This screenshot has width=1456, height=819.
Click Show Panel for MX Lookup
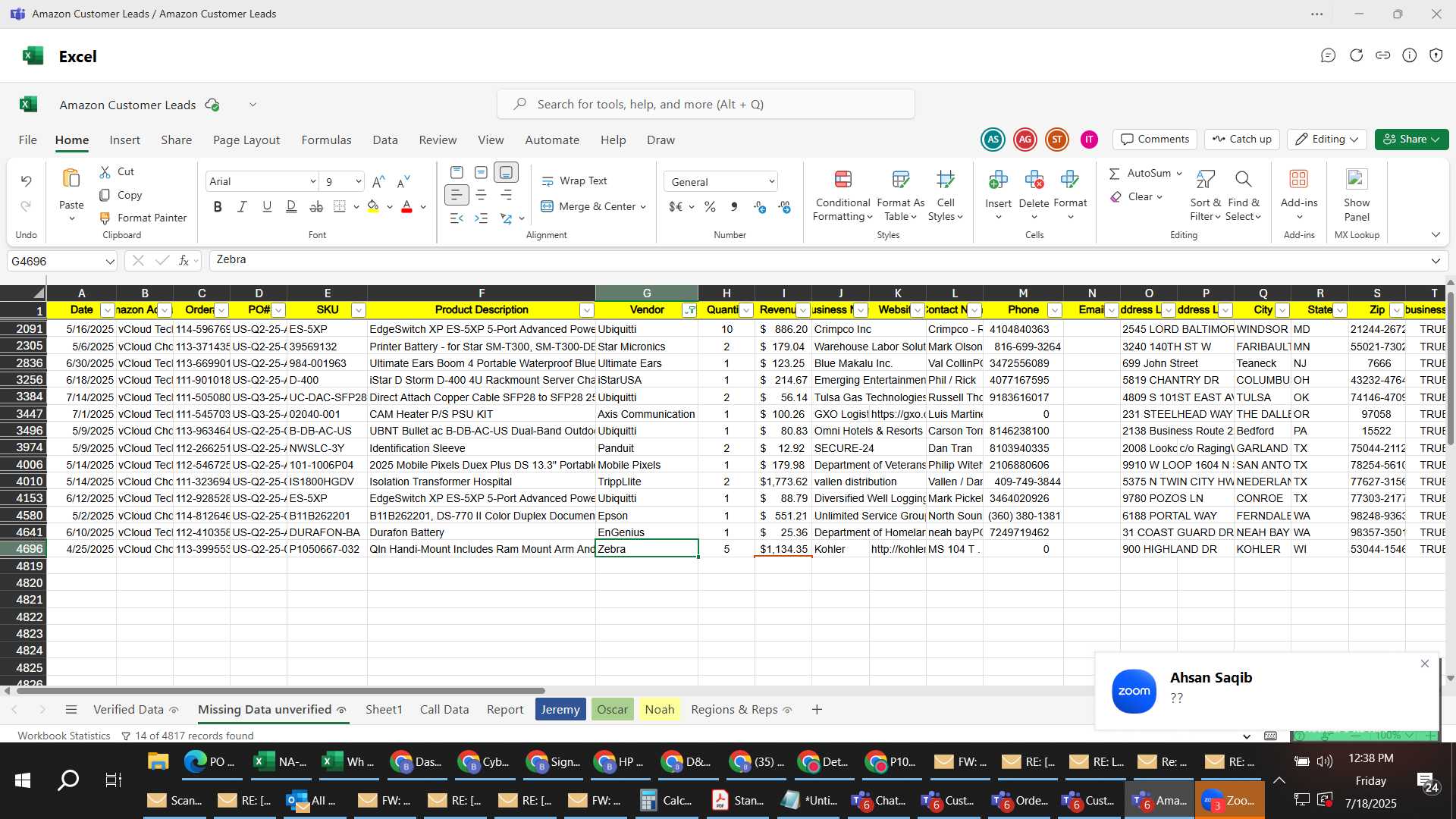click(1357, 196)
